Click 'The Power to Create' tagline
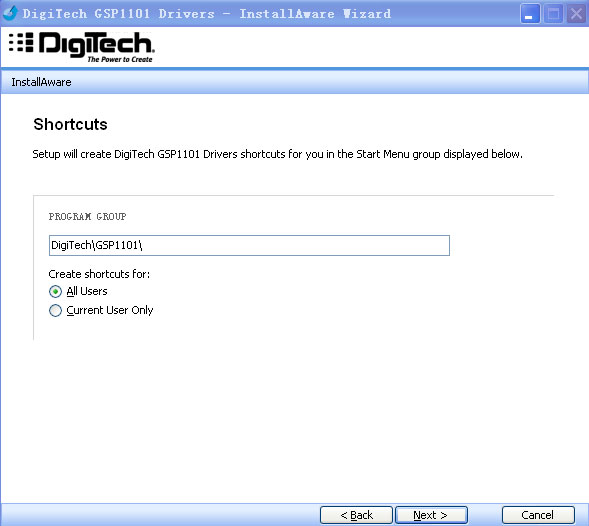The image size is (589, 526). (x=120, y=59)
